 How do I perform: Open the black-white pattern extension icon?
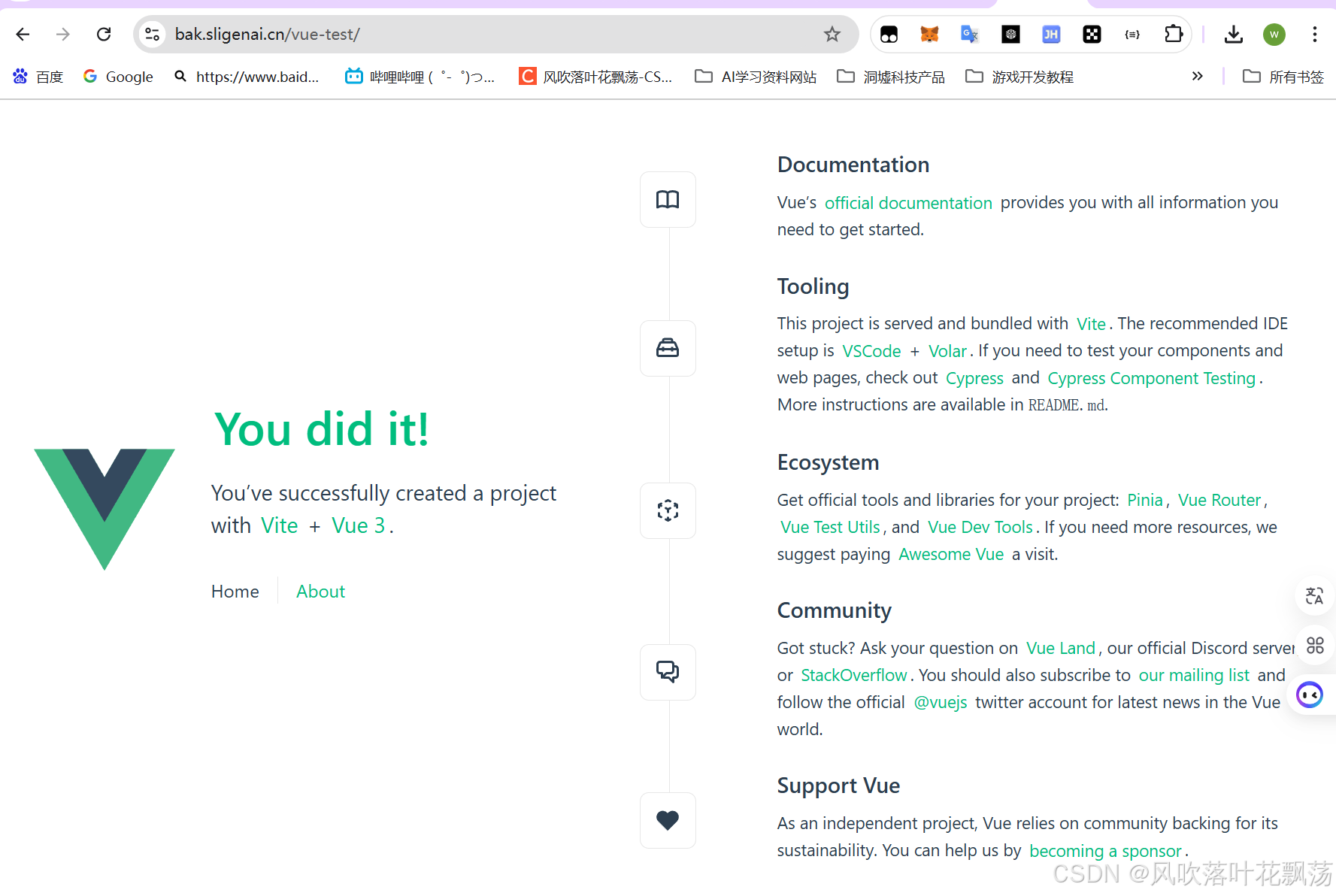pyautogui.click(x=1092, y=34)
